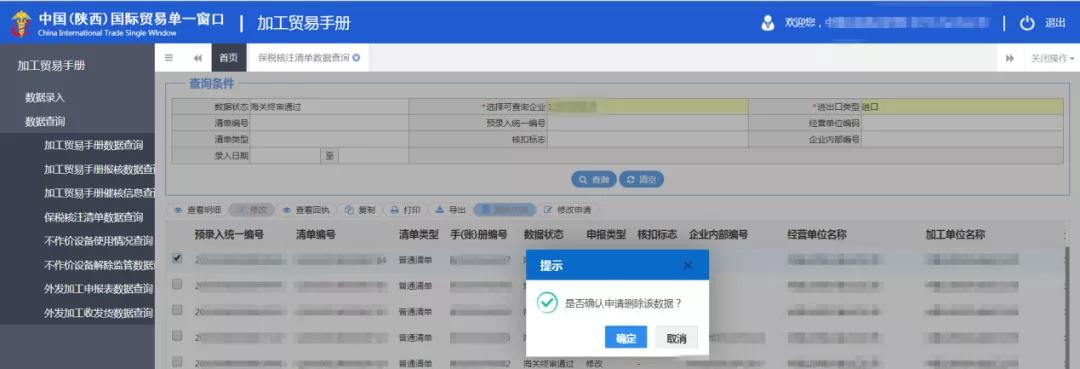Click 普通清单 in the checked first row
Image resolution: width=1080 pixels, height=369 pixels.
[x=415, y=260]
